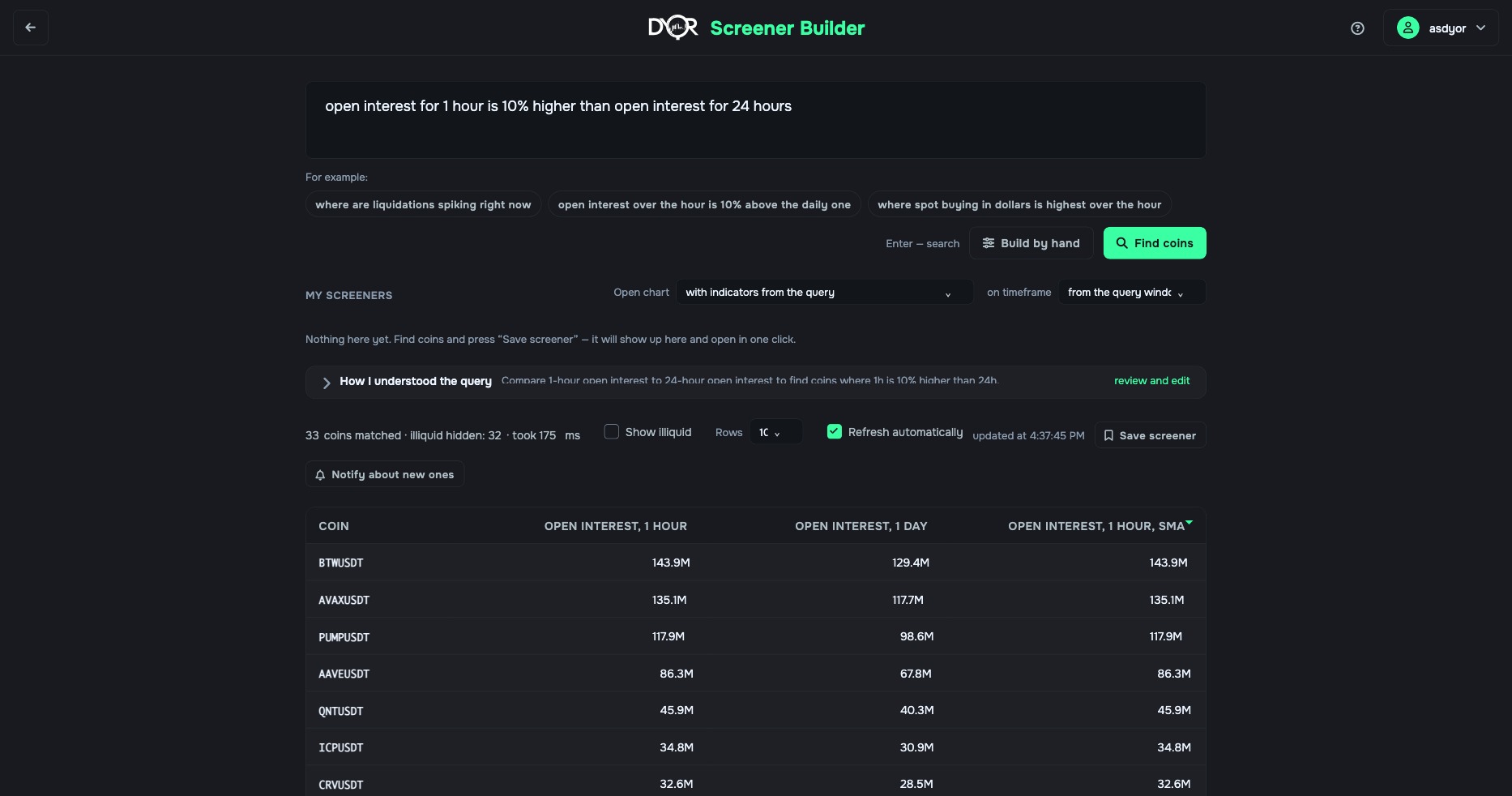Click the bookmark icon in Save screener

tap(1108, 435)
